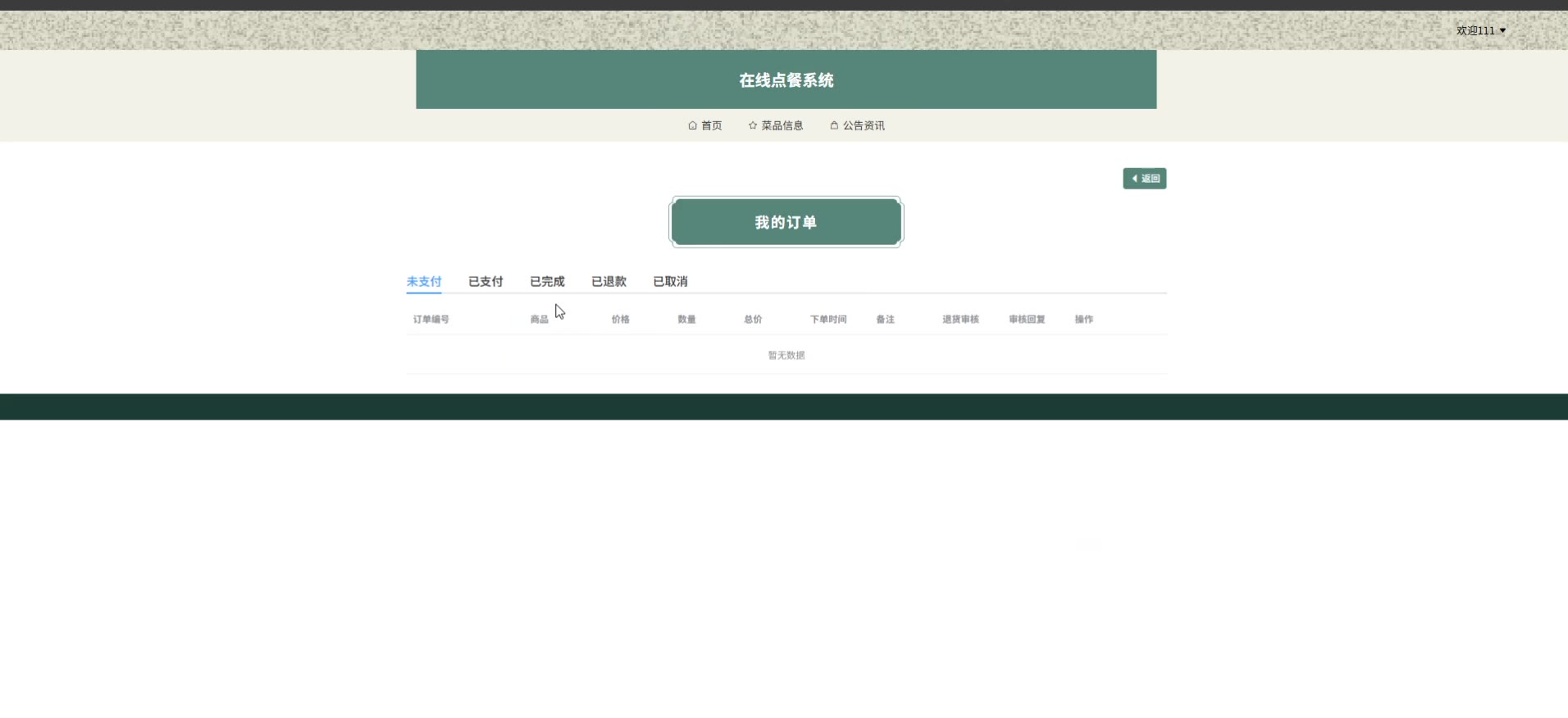Show the 已退款 refunded tab
Viewport: 1568px width, 718px height.
point(609,281)
